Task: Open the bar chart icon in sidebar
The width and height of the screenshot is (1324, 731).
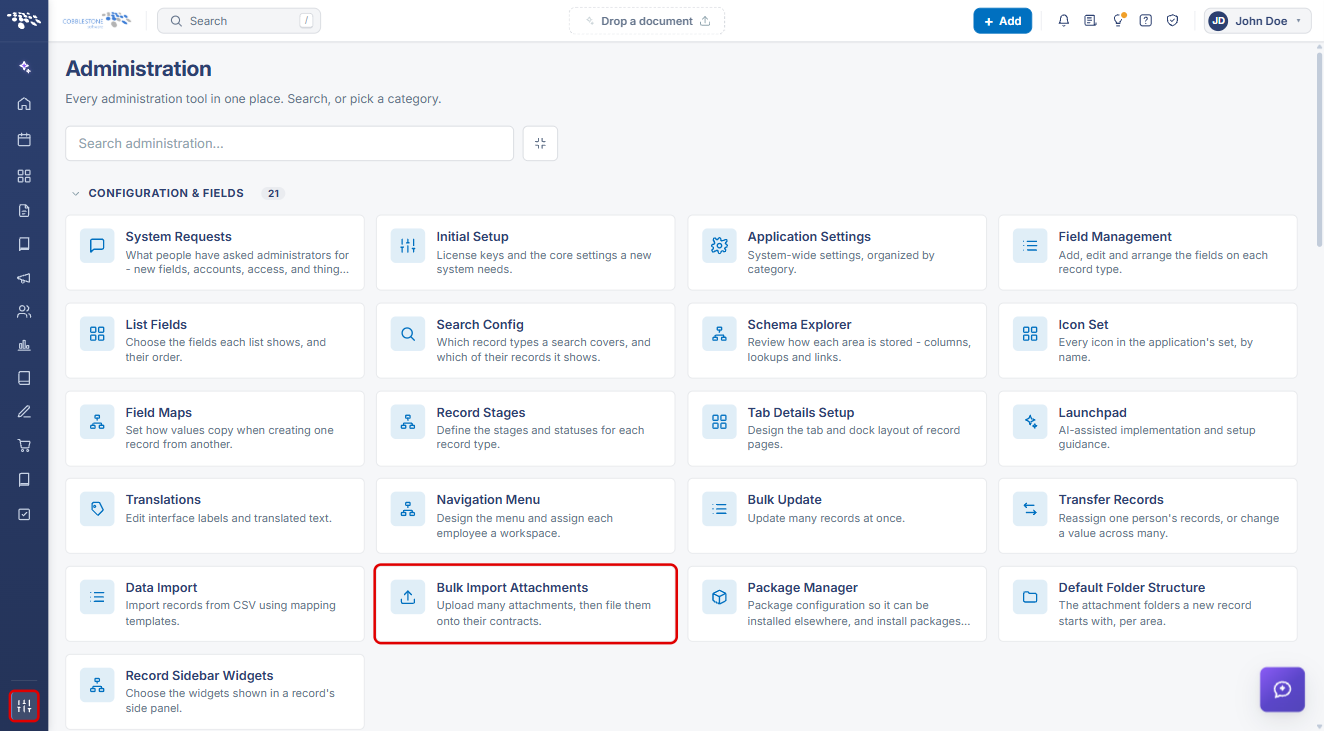Action: tap(24, 346)
